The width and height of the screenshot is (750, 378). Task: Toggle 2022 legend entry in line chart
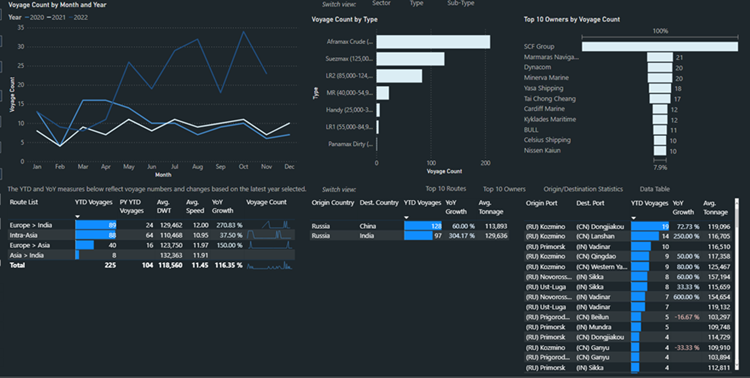point(77,17)
